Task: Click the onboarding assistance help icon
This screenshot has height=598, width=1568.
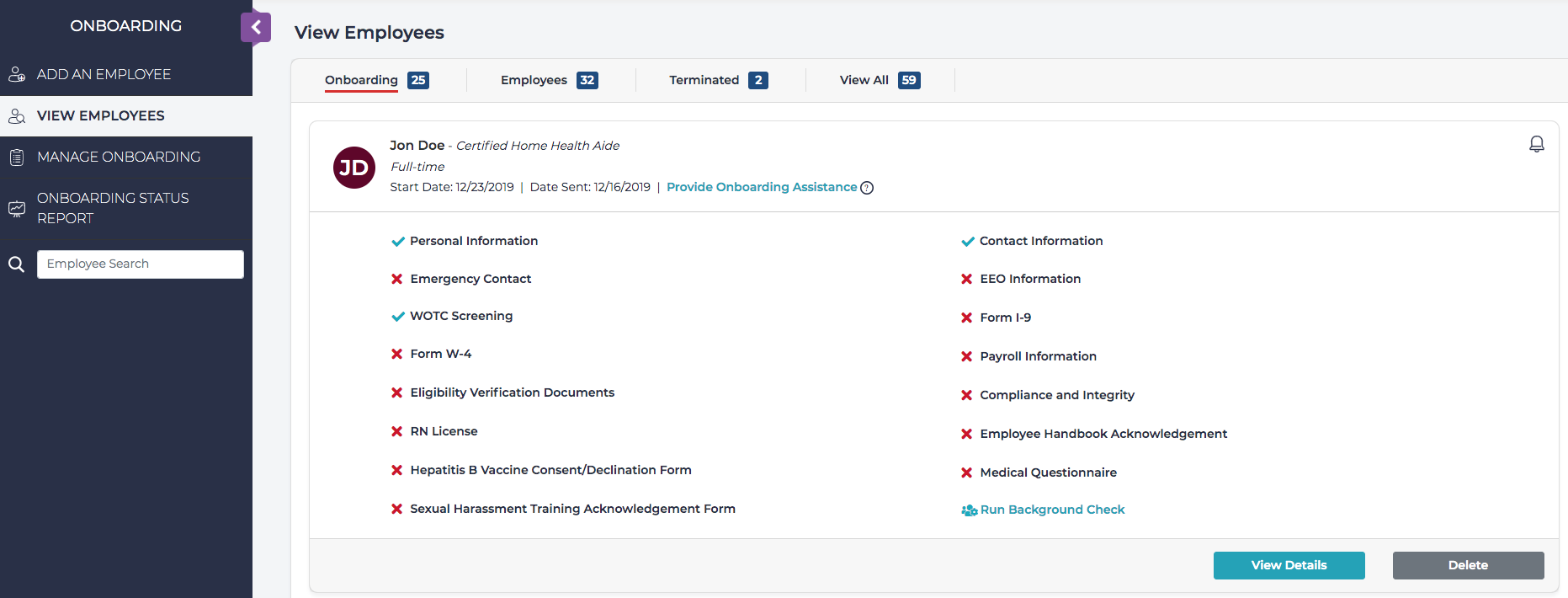Action: pos(867,188)
